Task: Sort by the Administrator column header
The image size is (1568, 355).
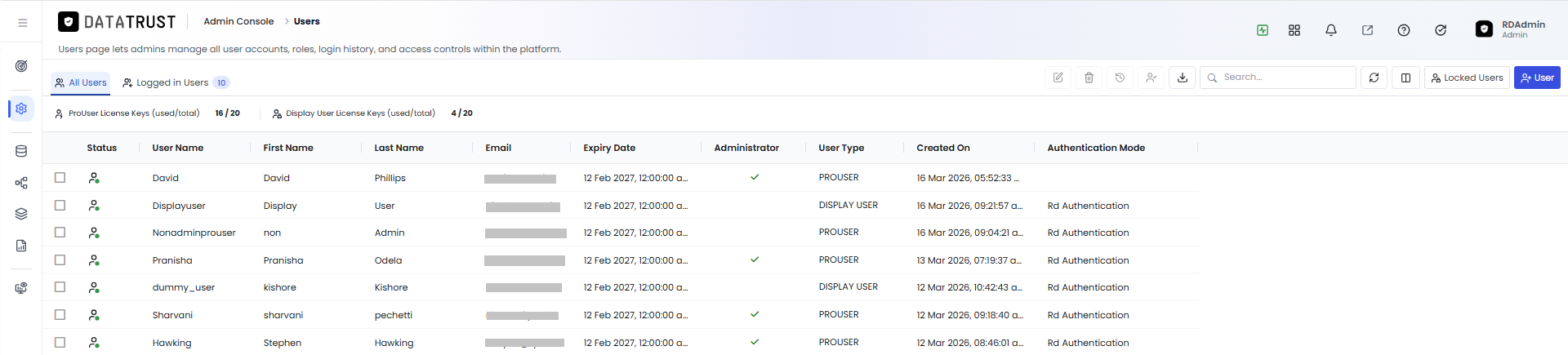Action: pyautogui.click(x=746, y=148)
